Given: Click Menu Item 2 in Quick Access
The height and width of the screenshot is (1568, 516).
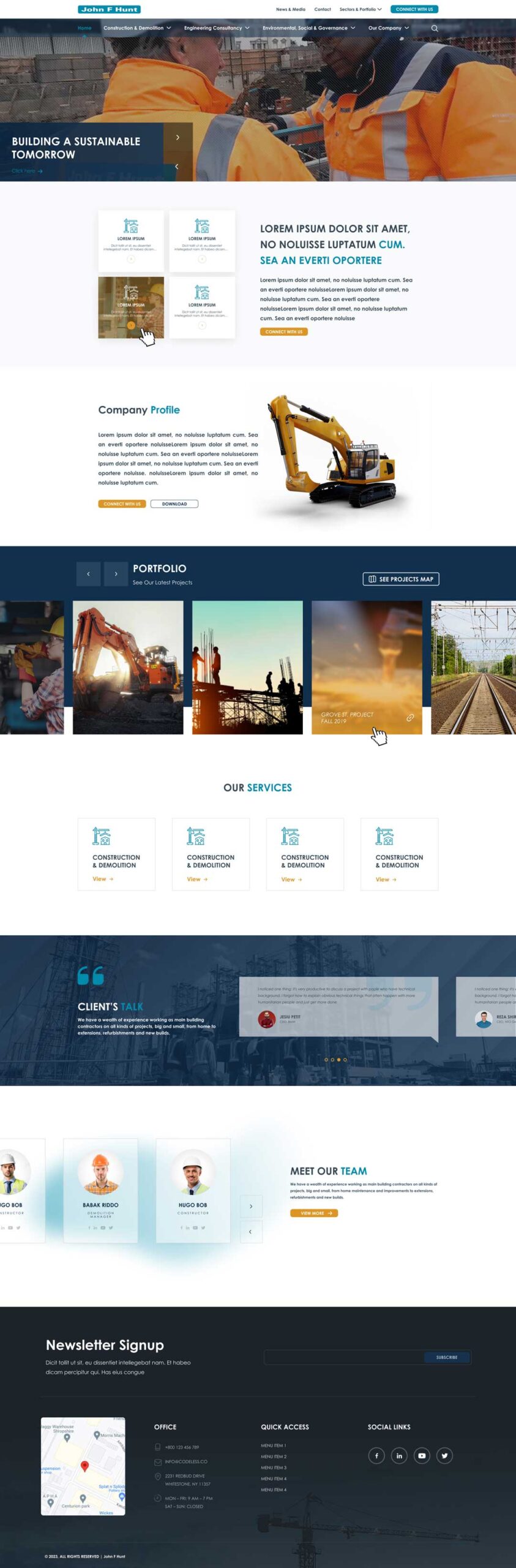Looking at the screenshot, I should [x=274, y=1457].
